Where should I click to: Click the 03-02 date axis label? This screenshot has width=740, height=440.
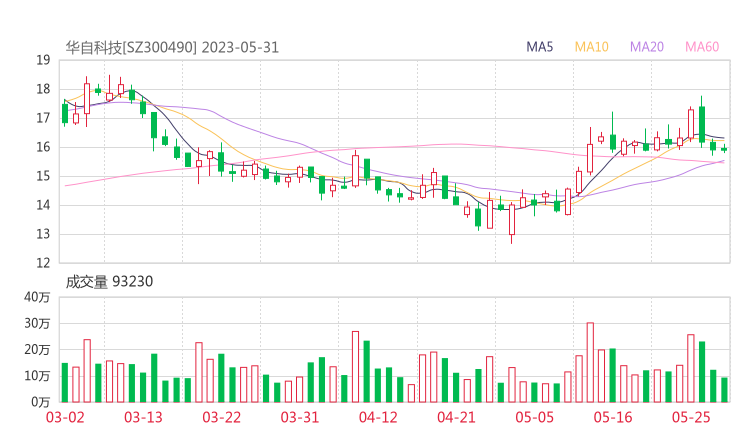click(x=65, y=417)
